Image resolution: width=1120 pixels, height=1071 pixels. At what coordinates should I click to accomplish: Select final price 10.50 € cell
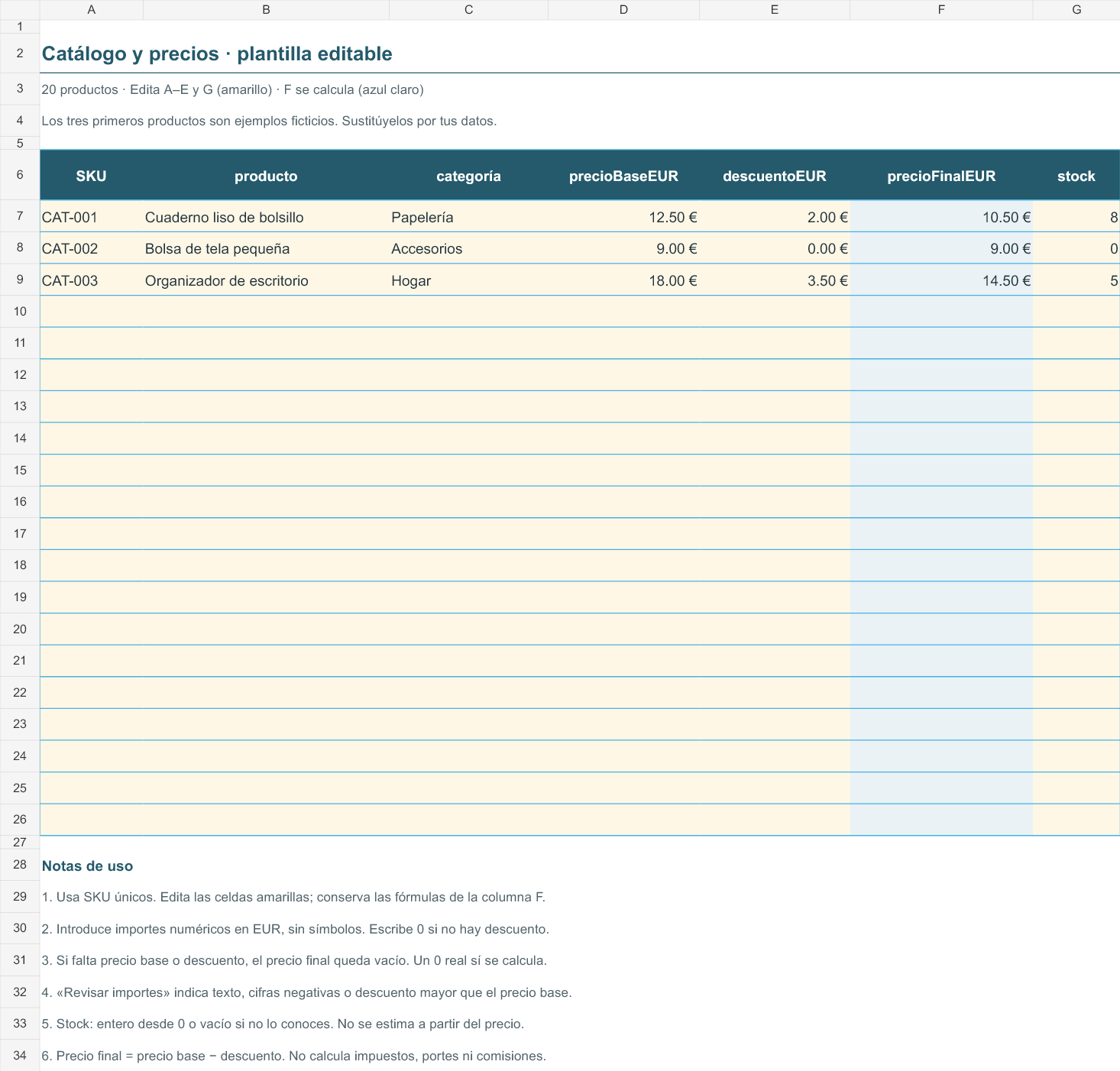pos(941,217)
